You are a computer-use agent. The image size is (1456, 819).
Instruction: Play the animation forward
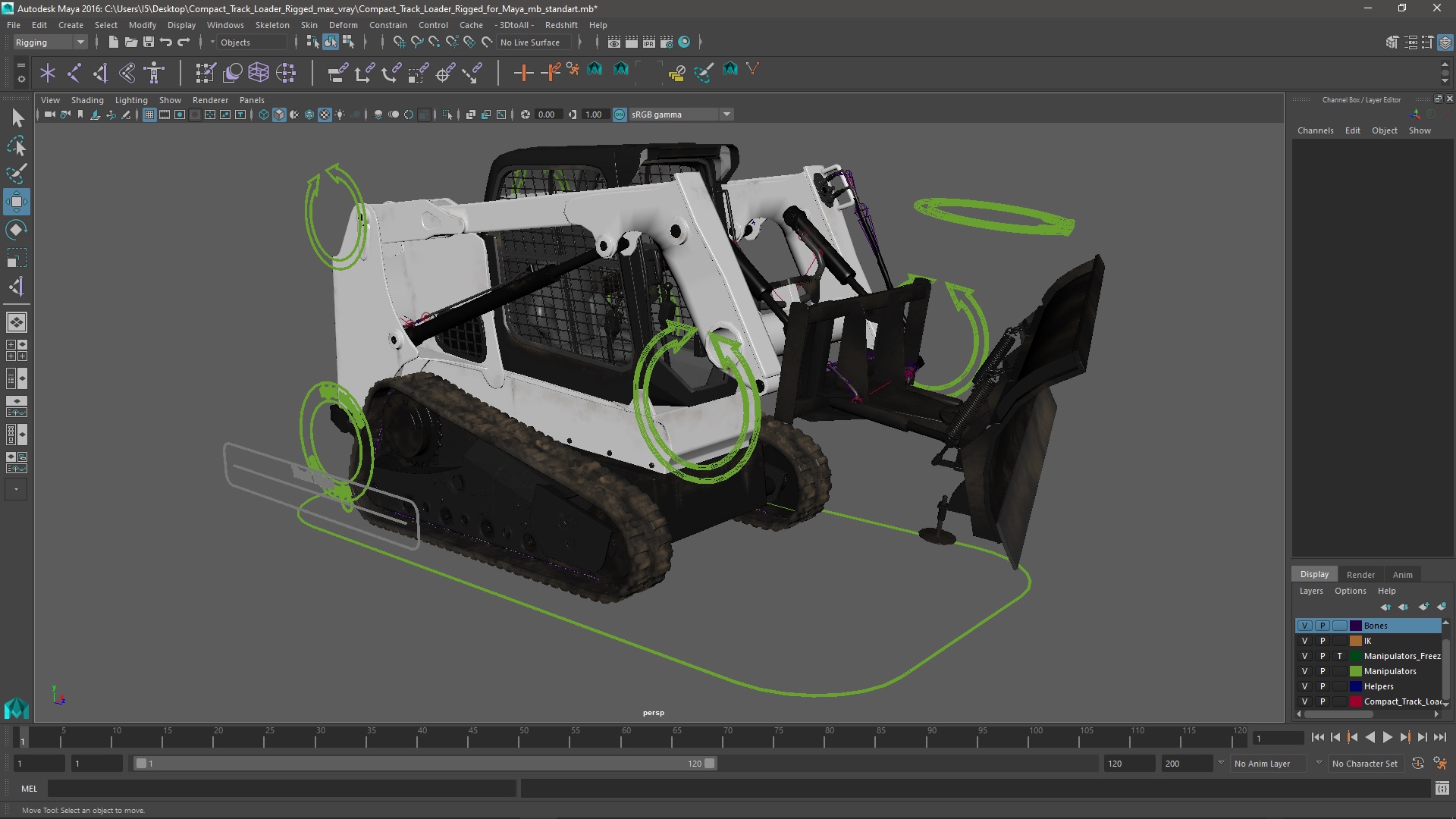tap(1387, 737)
